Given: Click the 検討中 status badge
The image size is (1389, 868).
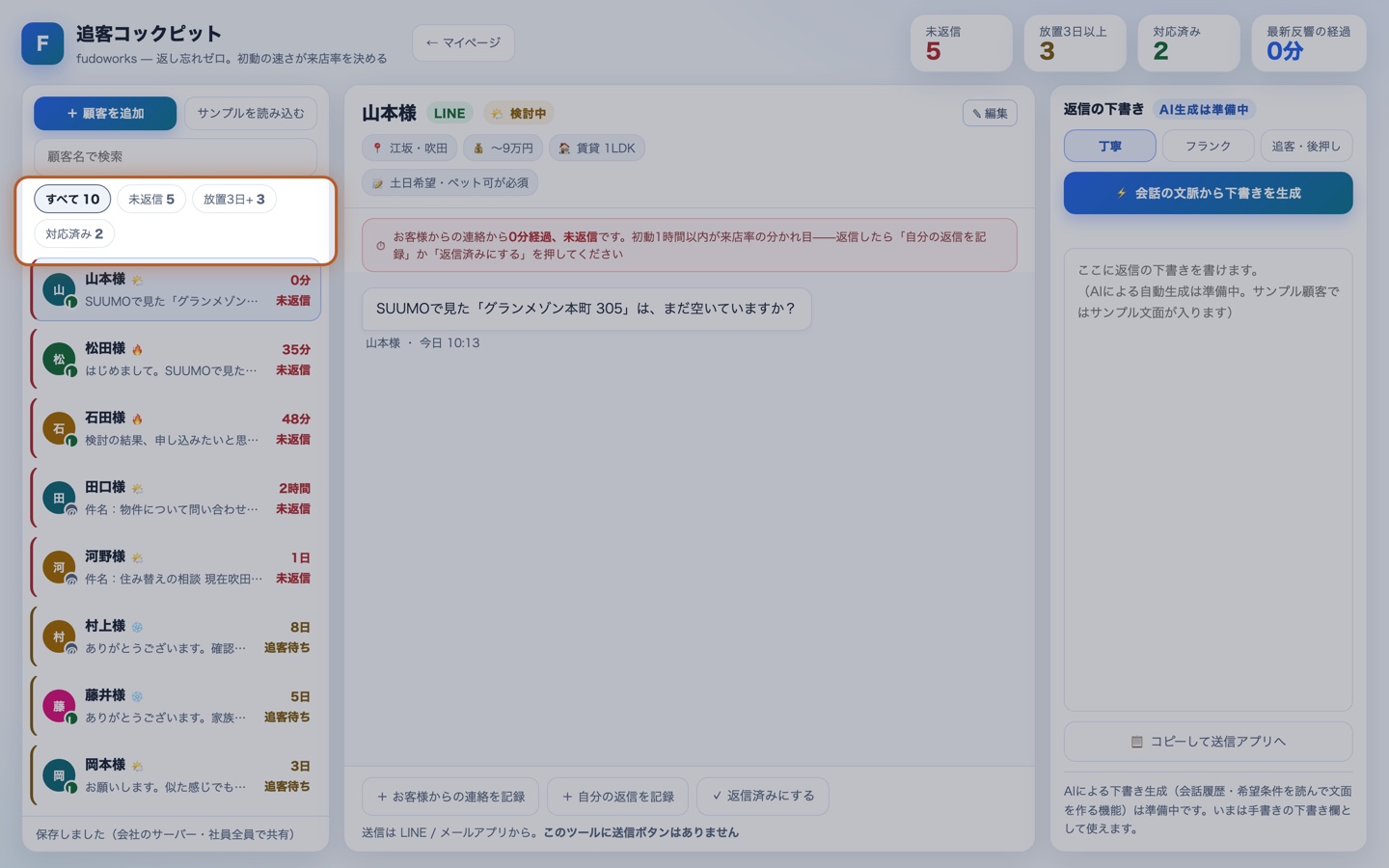Looking at the screenshot, I should (x=519, y=113).
